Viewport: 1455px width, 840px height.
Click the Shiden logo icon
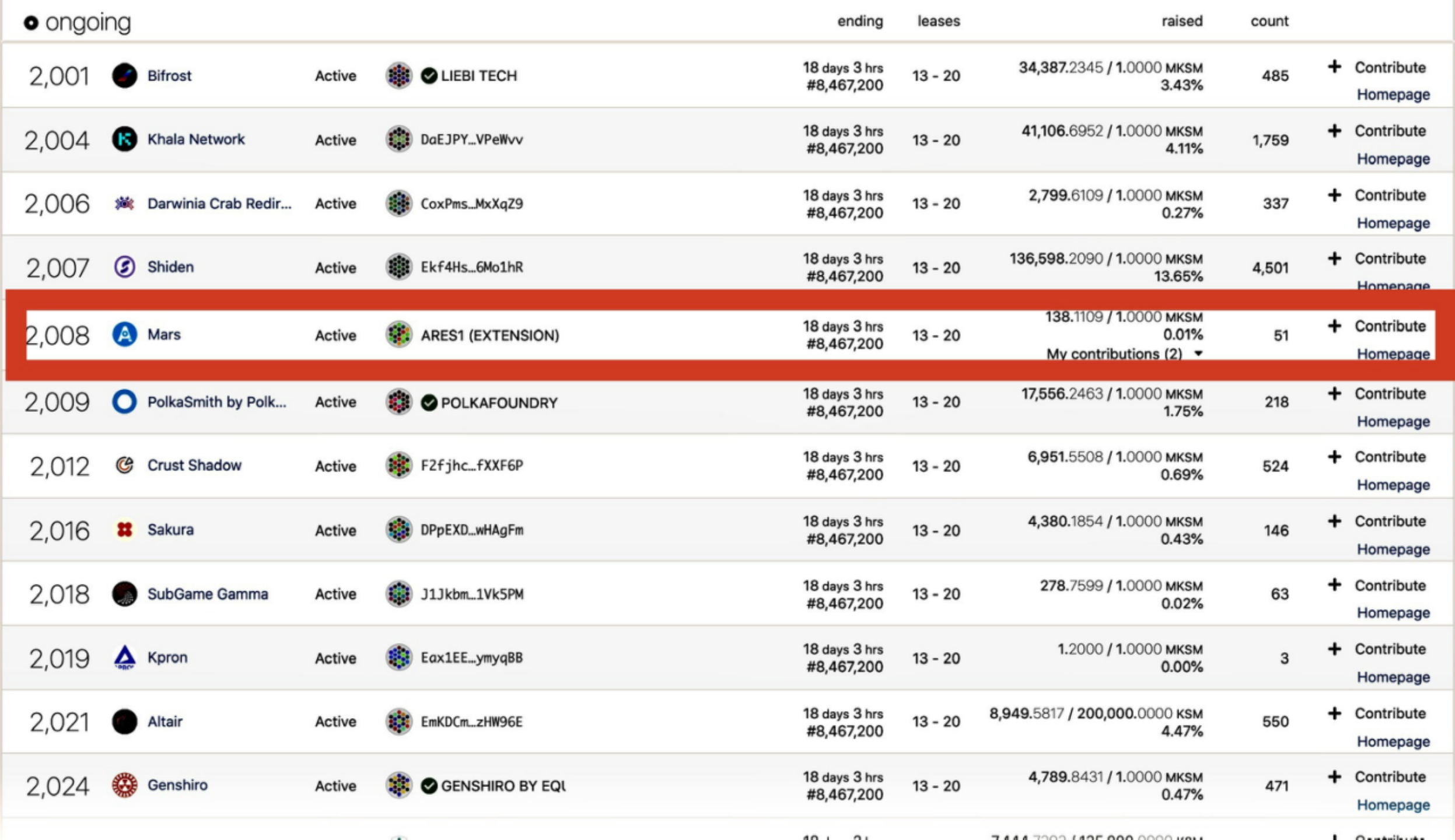tap(124, 267)
